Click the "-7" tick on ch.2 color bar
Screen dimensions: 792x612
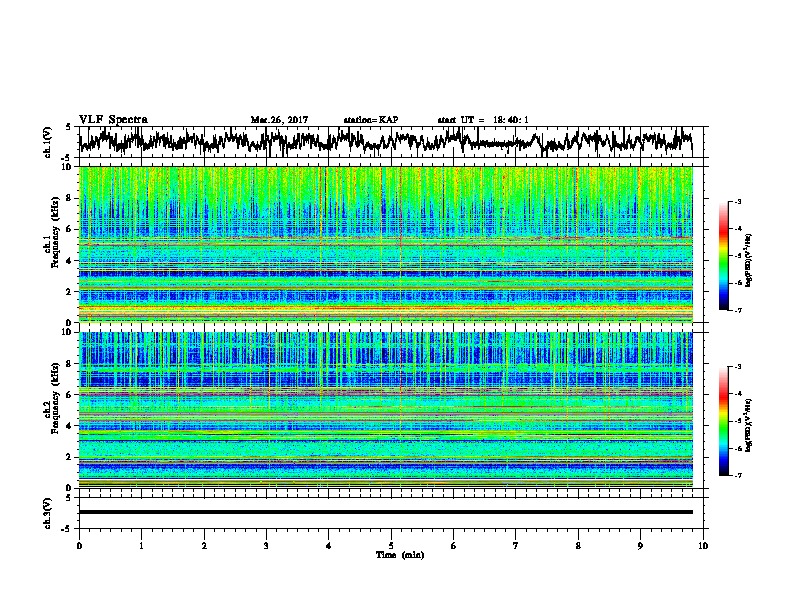(x=737, y=475)
